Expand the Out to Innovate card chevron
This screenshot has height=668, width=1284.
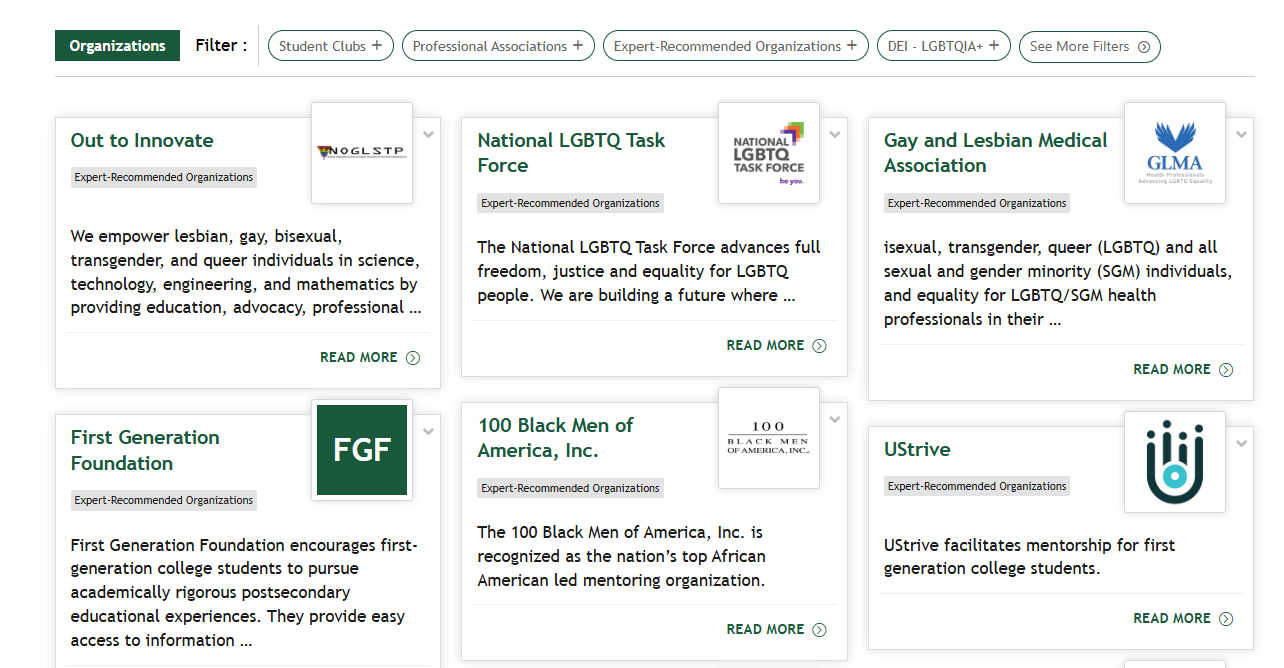pos(428,135)
